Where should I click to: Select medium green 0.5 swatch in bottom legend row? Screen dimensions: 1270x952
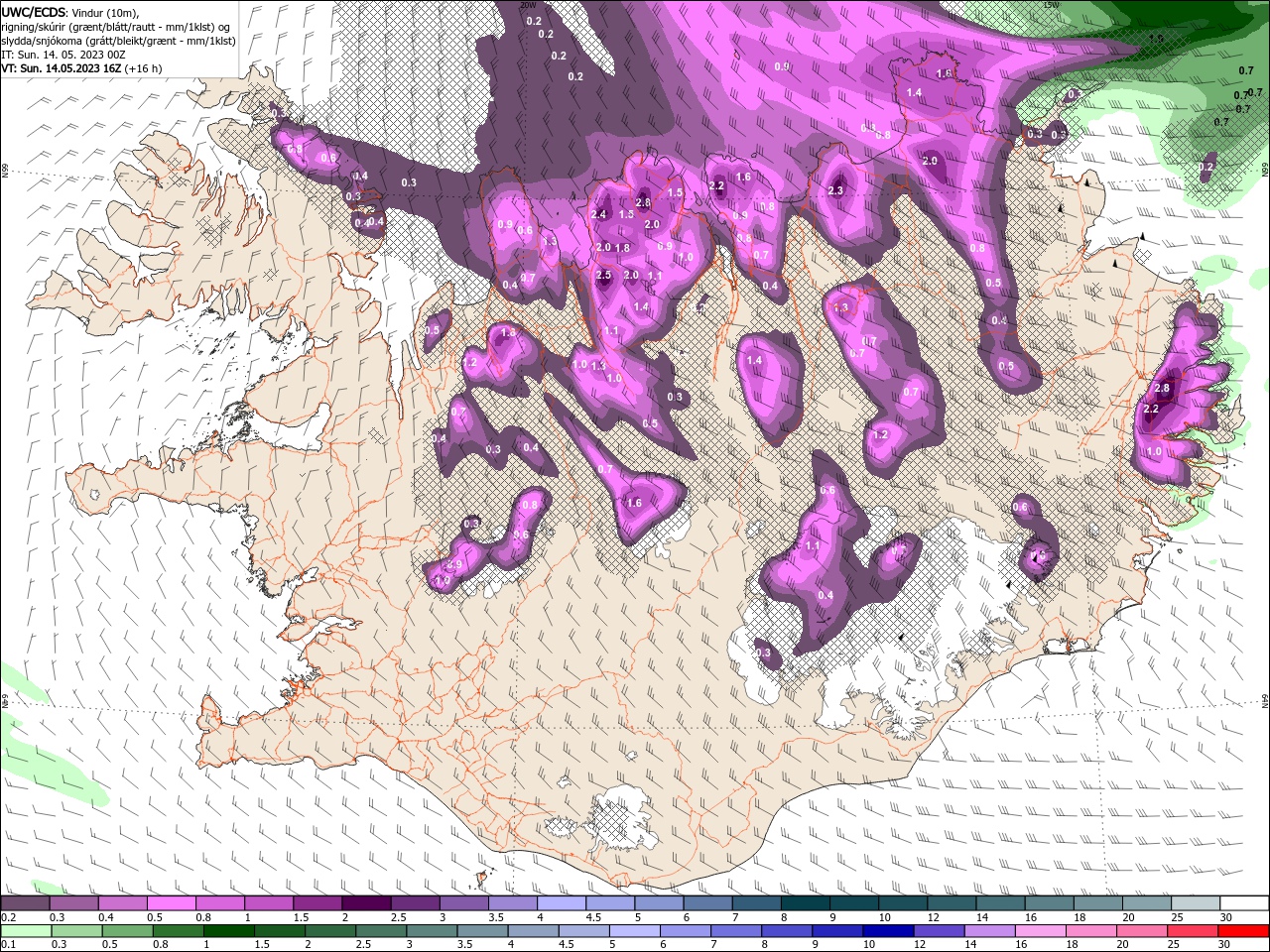pyautogui.click(x=127, y=932)
